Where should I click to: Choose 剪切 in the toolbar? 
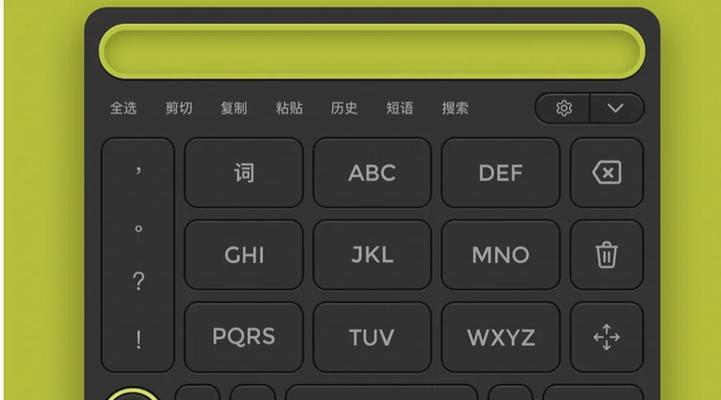[x=179, y=109]
